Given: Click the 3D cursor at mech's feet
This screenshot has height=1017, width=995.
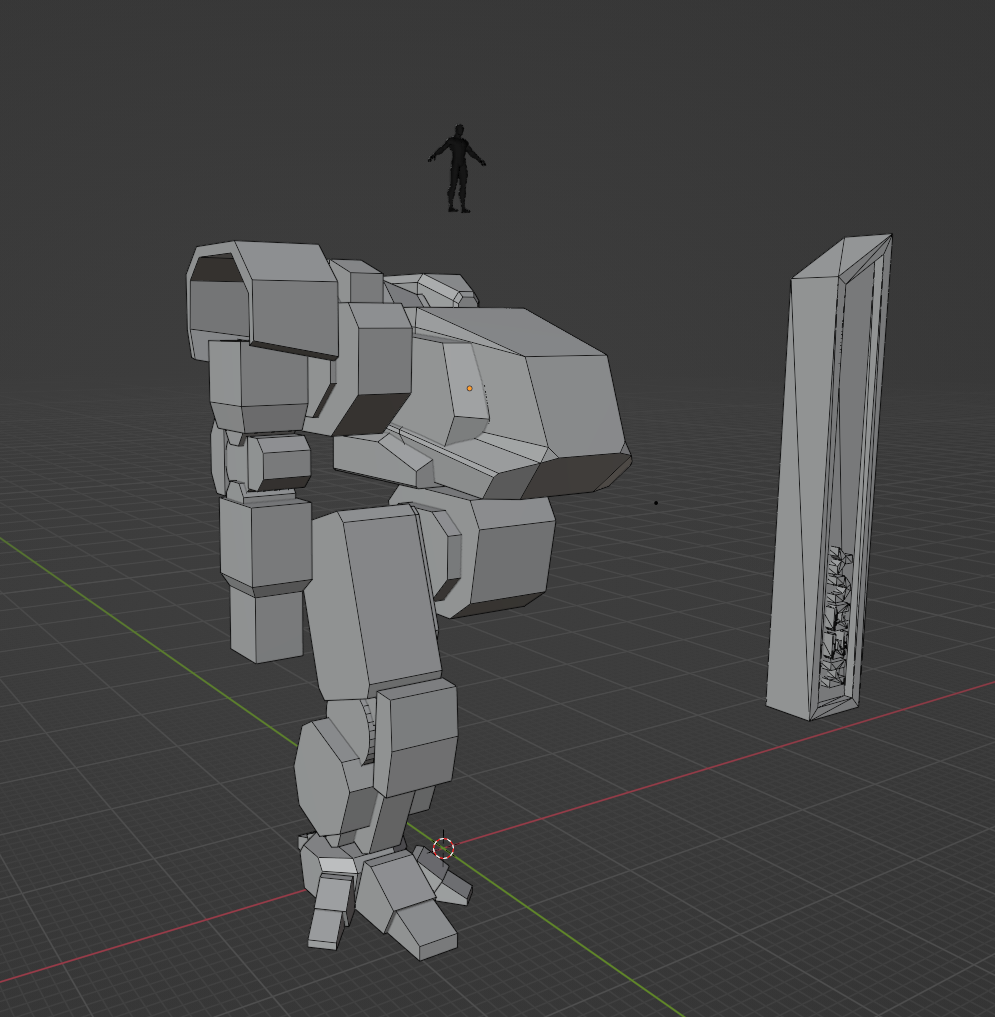Looking at the screenshot, I should tap(444, 849).
